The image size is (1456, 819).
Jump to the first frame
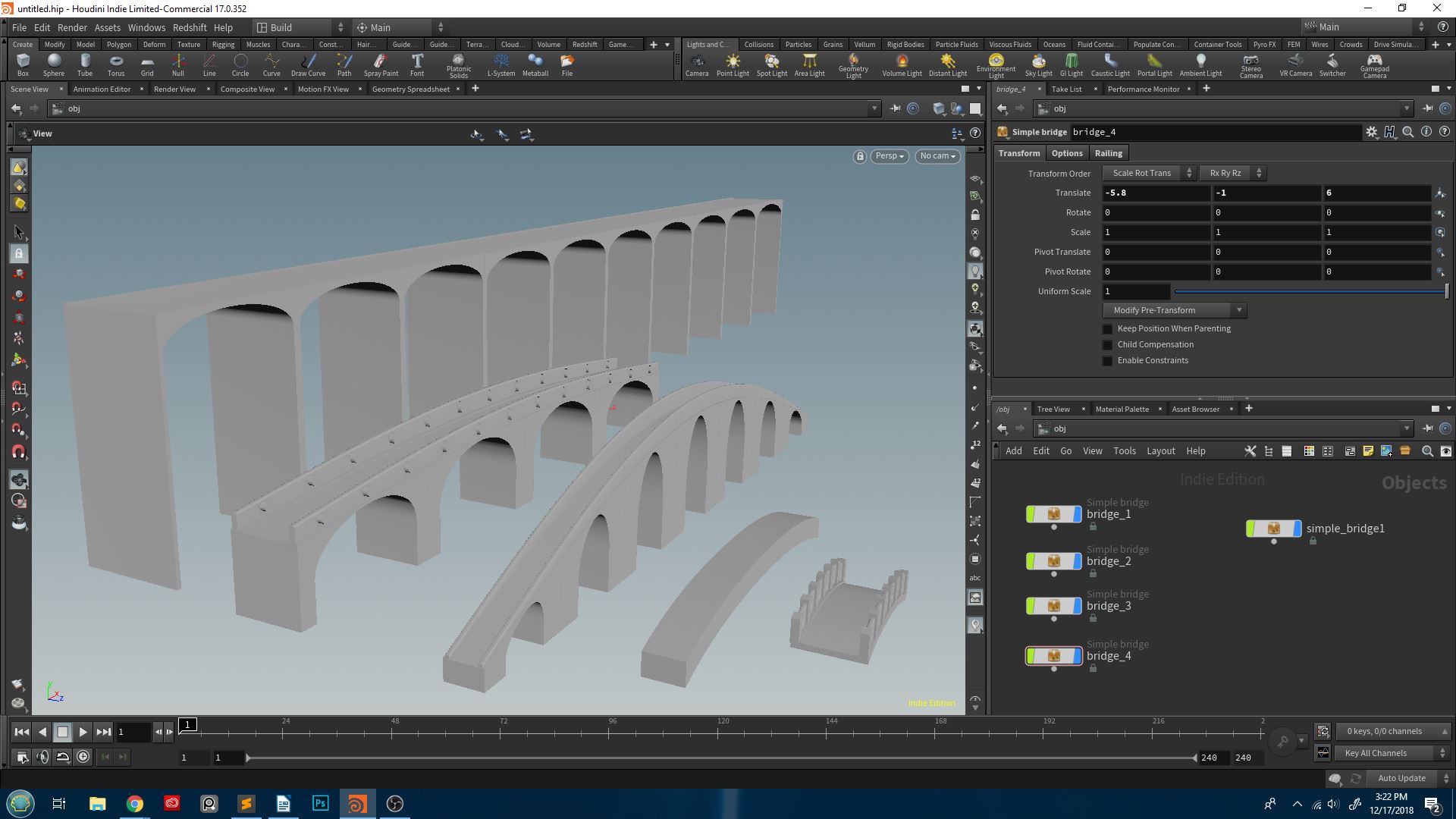(x=22, y=732)
